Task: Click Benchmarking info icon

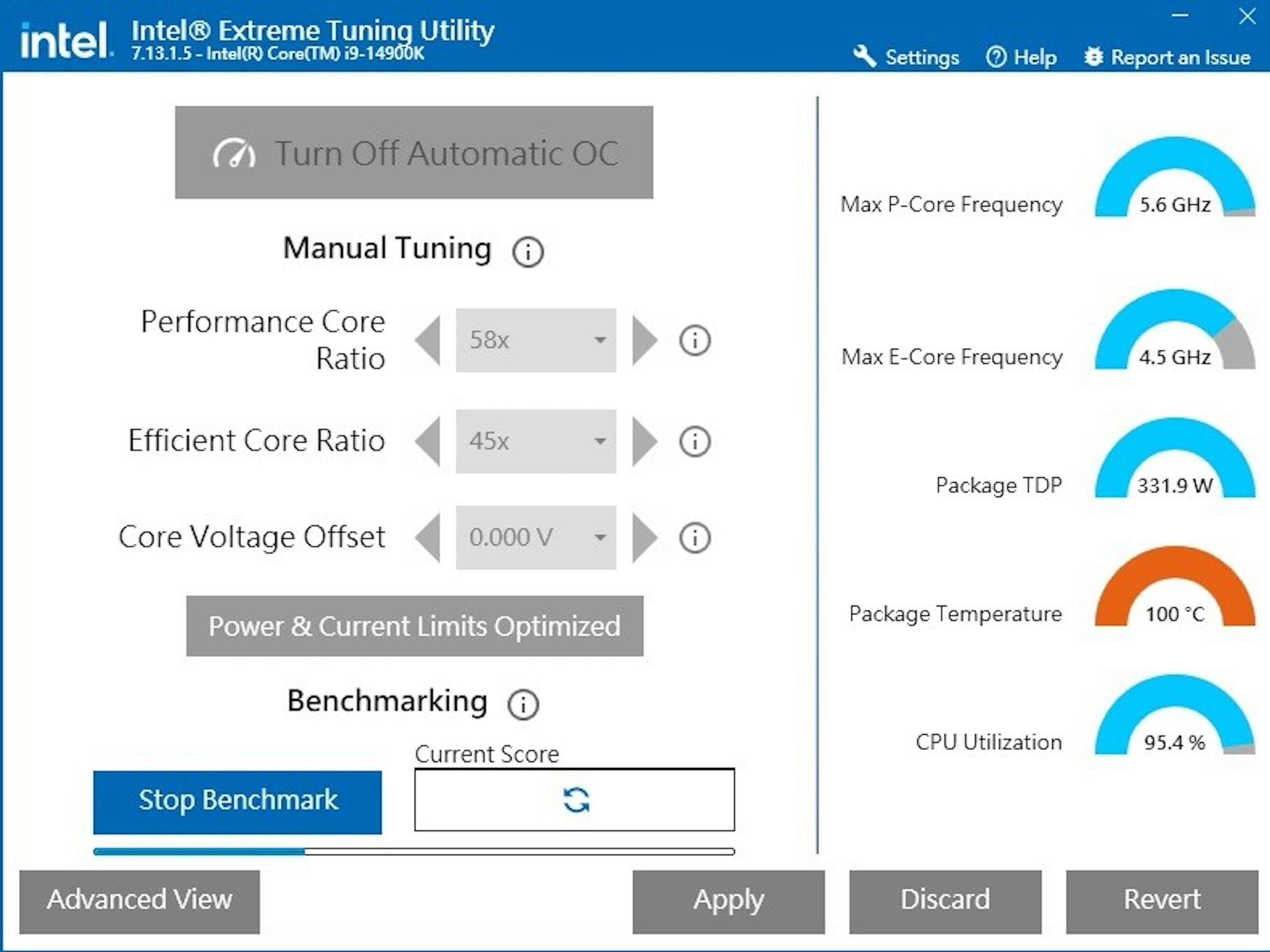Action: click(523, 704)
